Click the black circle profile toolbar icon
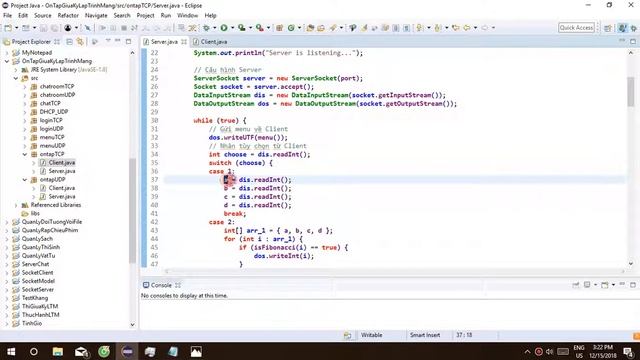The image size is (640, 360). (x=68, y=28)
